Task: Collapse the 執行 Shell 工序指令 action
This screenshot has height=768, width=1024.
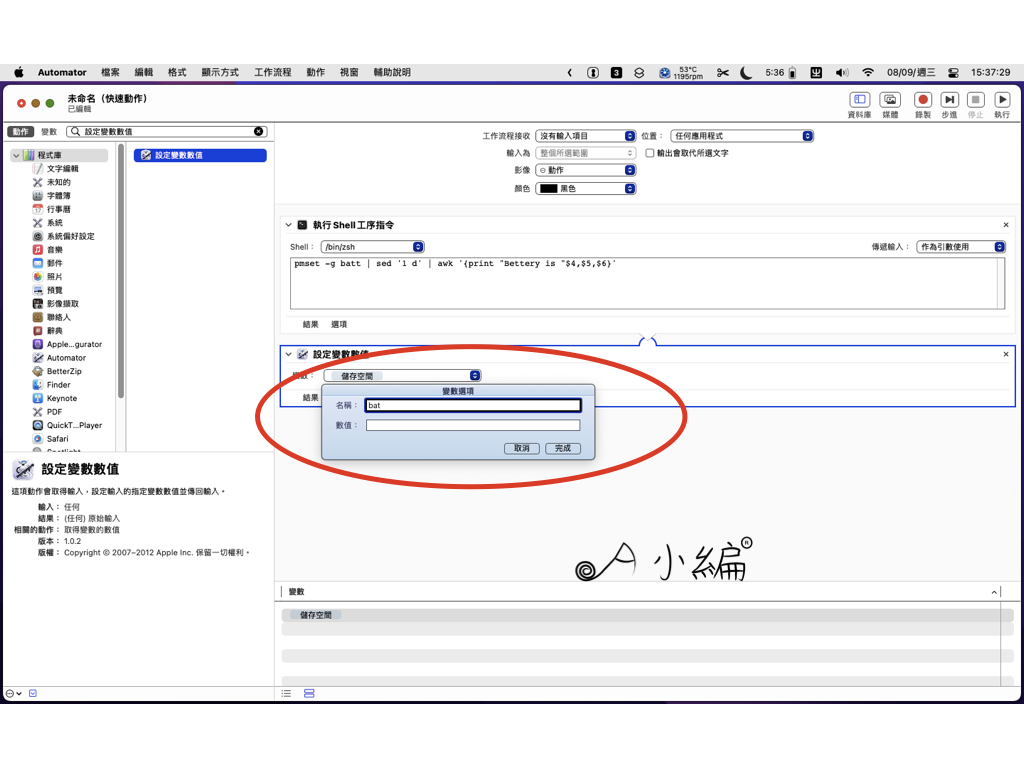Action: click(x=289, y=225)
